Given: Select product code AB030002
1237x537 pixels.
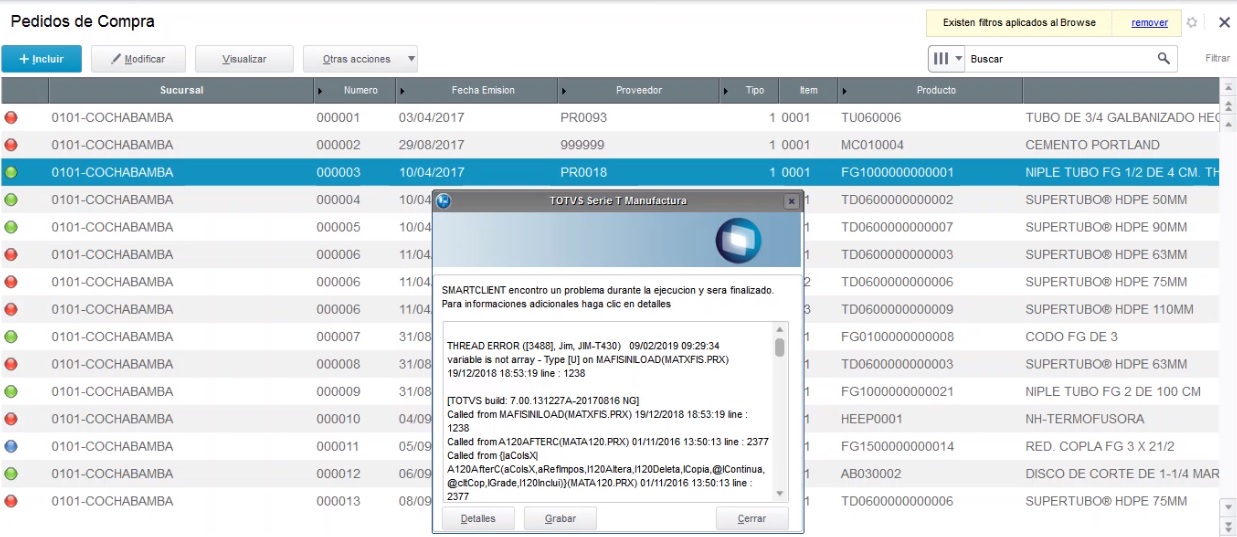Looking at the screenshot, I should tap(872, 473).
